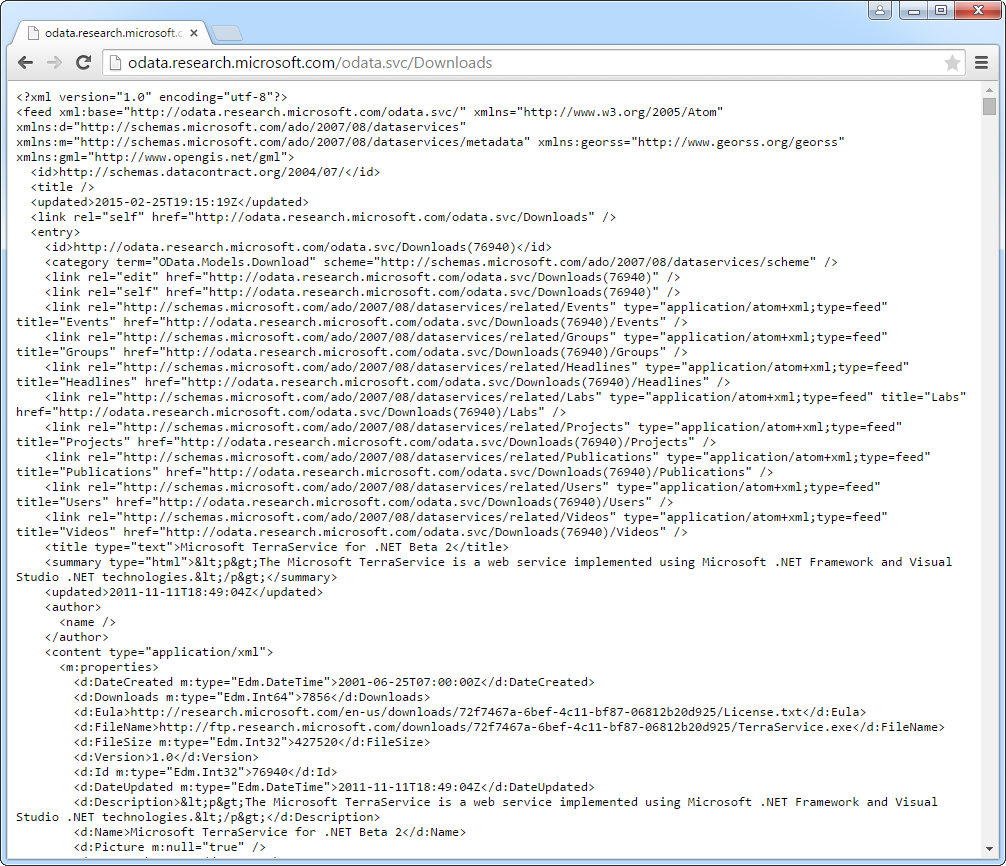Click the vertical scrollbar thumb

[989, 106]
